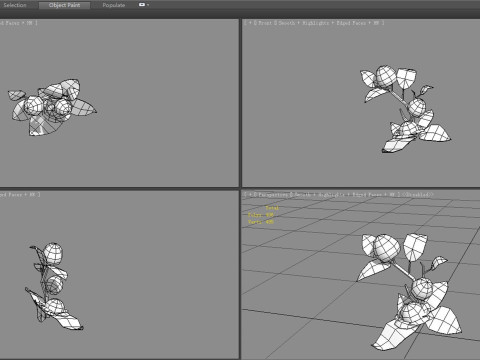The image size is (480, 360).
Task: Open the Selection ribbon tab
Action: point(15,5)
